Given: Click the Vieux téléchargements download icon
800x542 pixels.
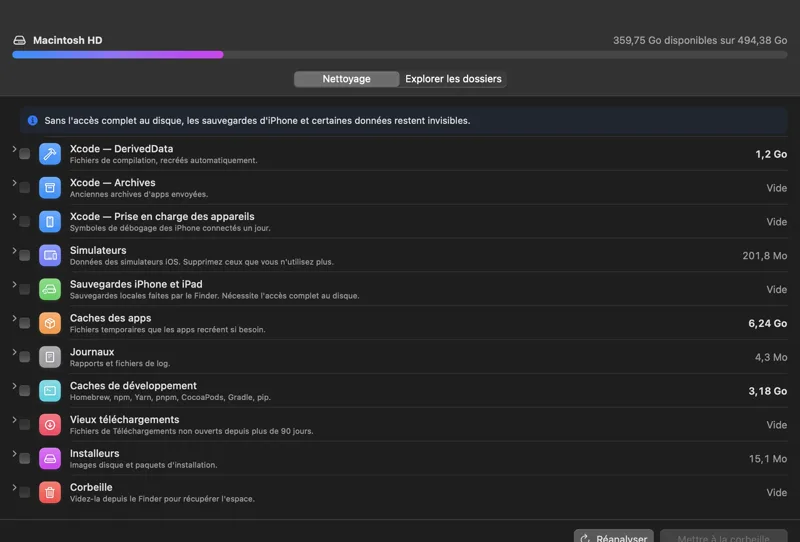Looking at the screenshot, I should pyautogui.click(x=50, y=425).
